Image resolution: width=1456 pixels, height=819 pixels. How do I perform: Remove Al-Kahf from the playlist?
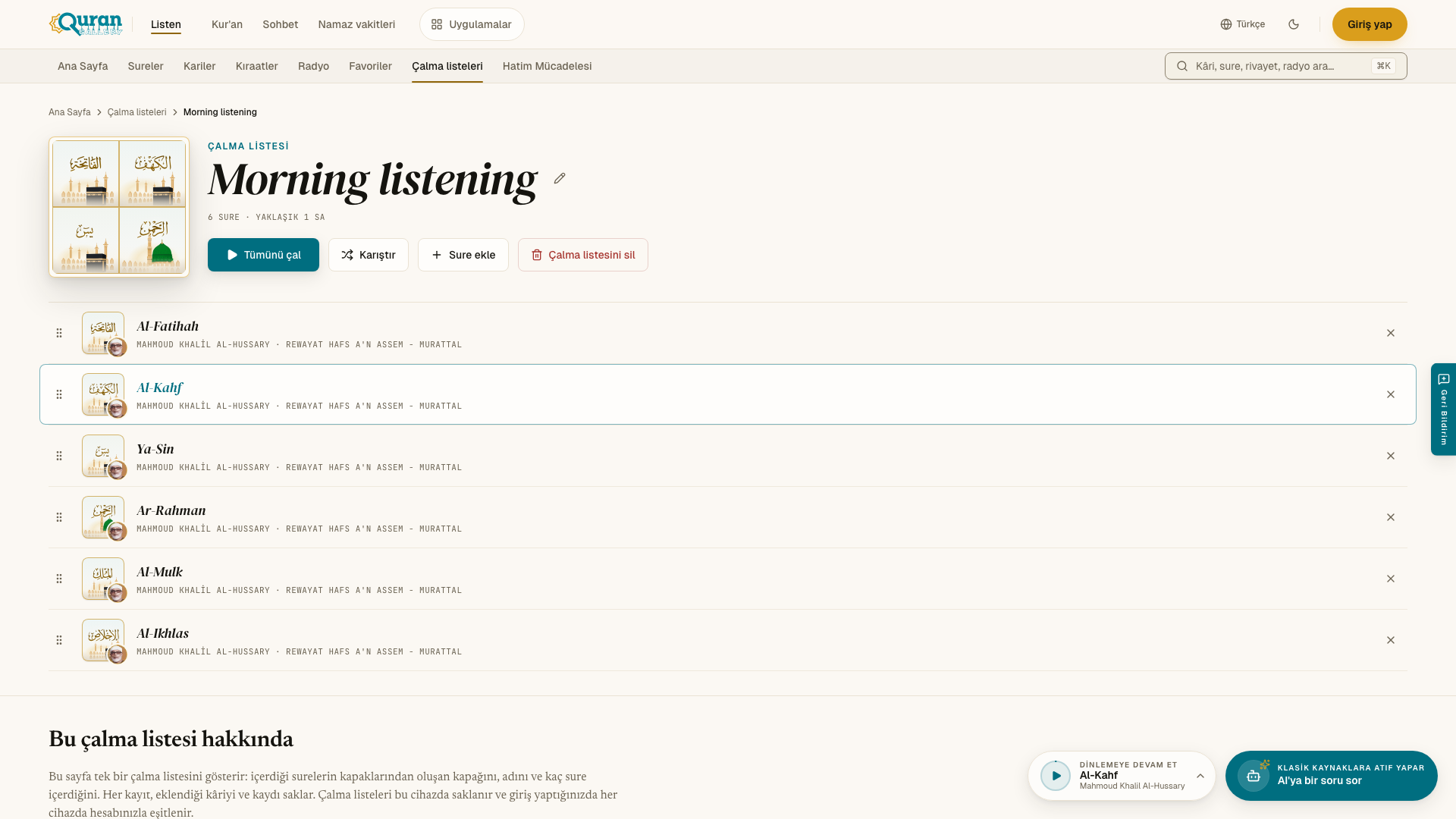(1391, 394)
